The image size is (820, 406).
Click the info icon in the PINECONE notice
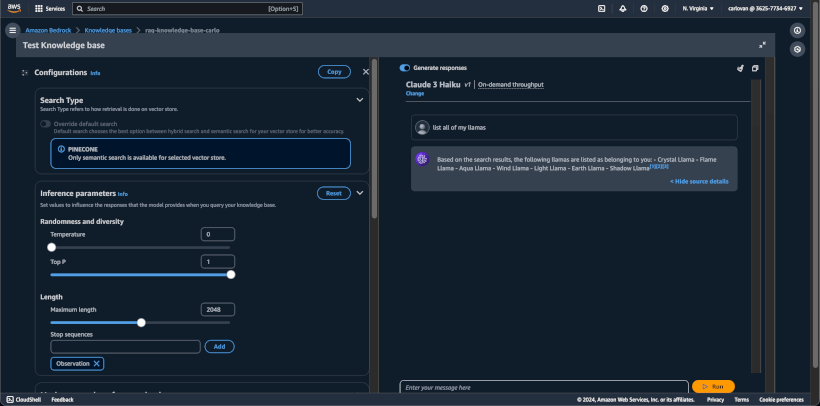(60, 149)
